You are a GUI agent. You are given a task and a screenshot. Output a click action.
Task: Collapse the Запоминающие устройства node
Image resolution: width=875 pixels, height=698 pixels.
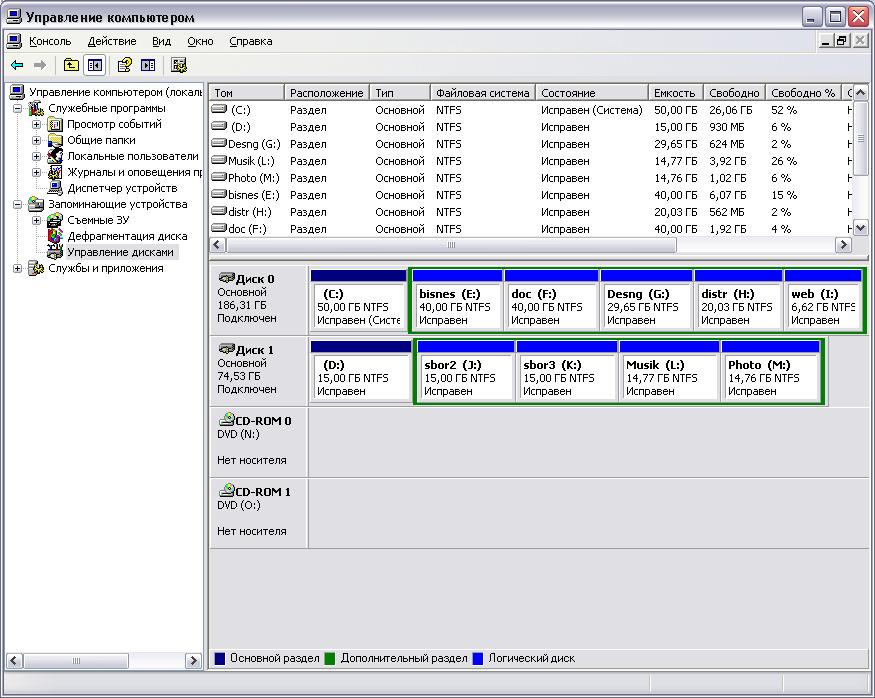tap(18, 204)
